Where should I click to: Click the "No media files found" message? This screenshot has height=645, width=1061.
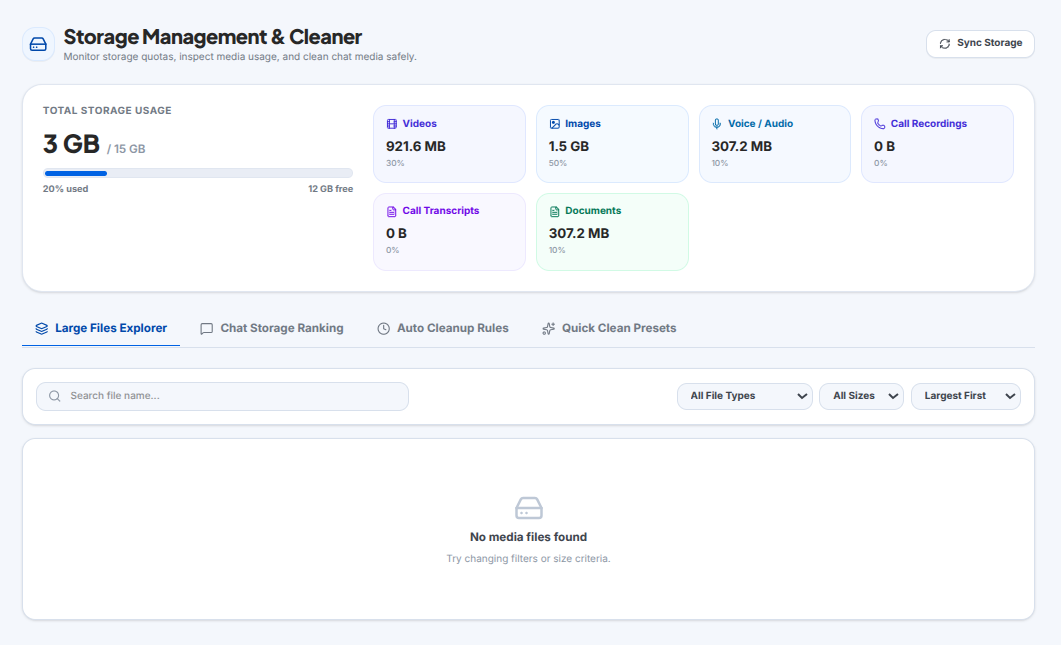(528, 537)
